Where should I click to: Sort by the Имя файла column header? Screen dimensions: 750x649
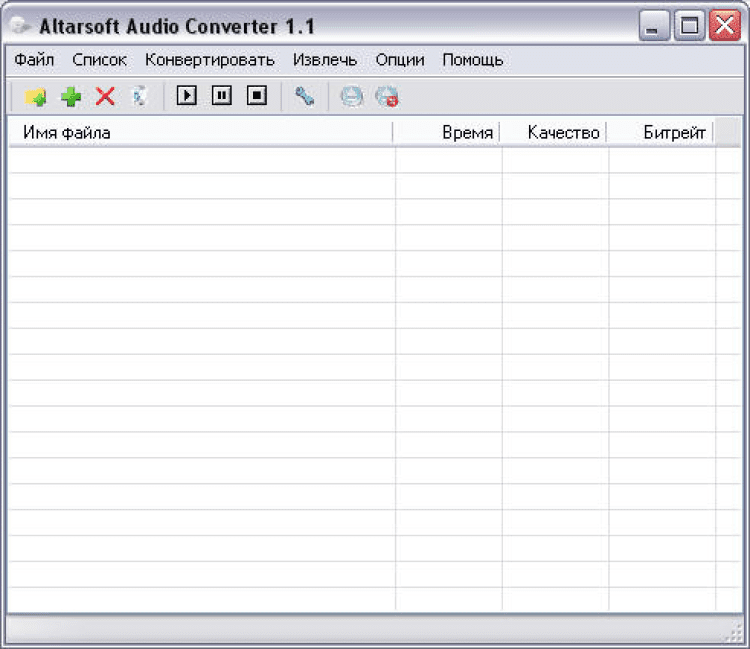click(x=201, y=132)
